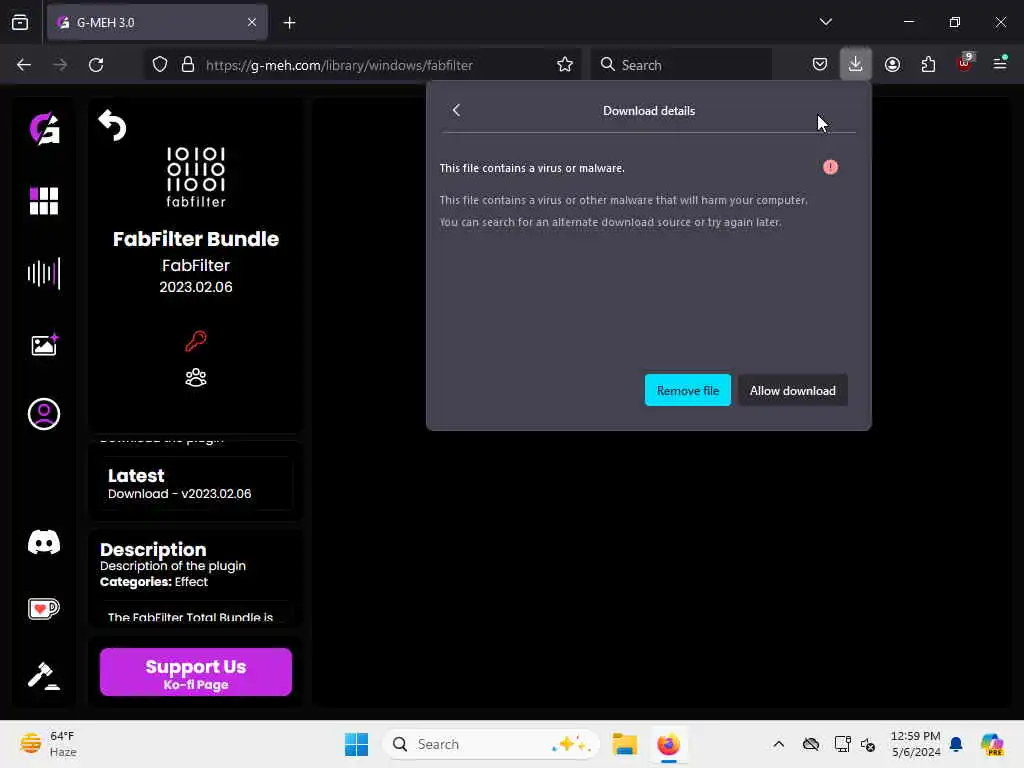The height and width of the screenshot is (768, 1024).
Task: Click the Firefox taskbar icon
Action: pos(668,744)
